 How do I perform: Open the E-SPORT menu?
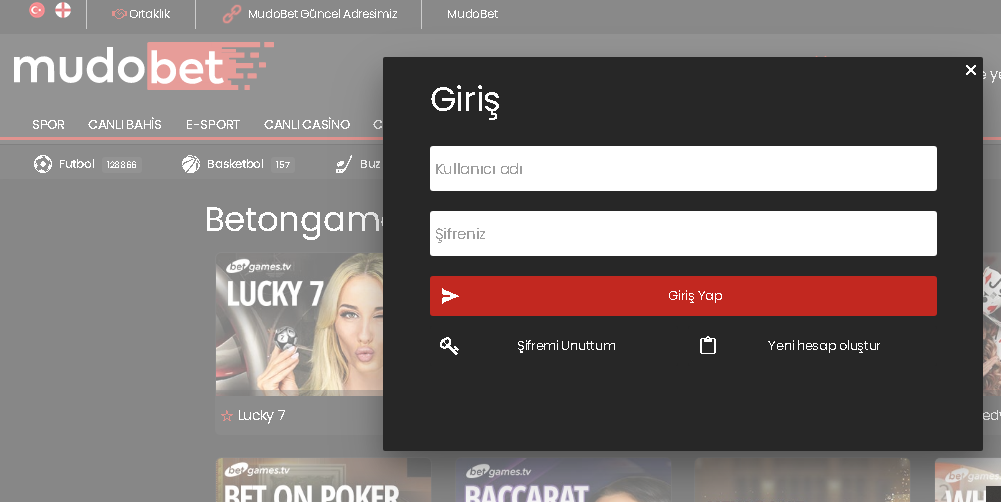[213, 125]
